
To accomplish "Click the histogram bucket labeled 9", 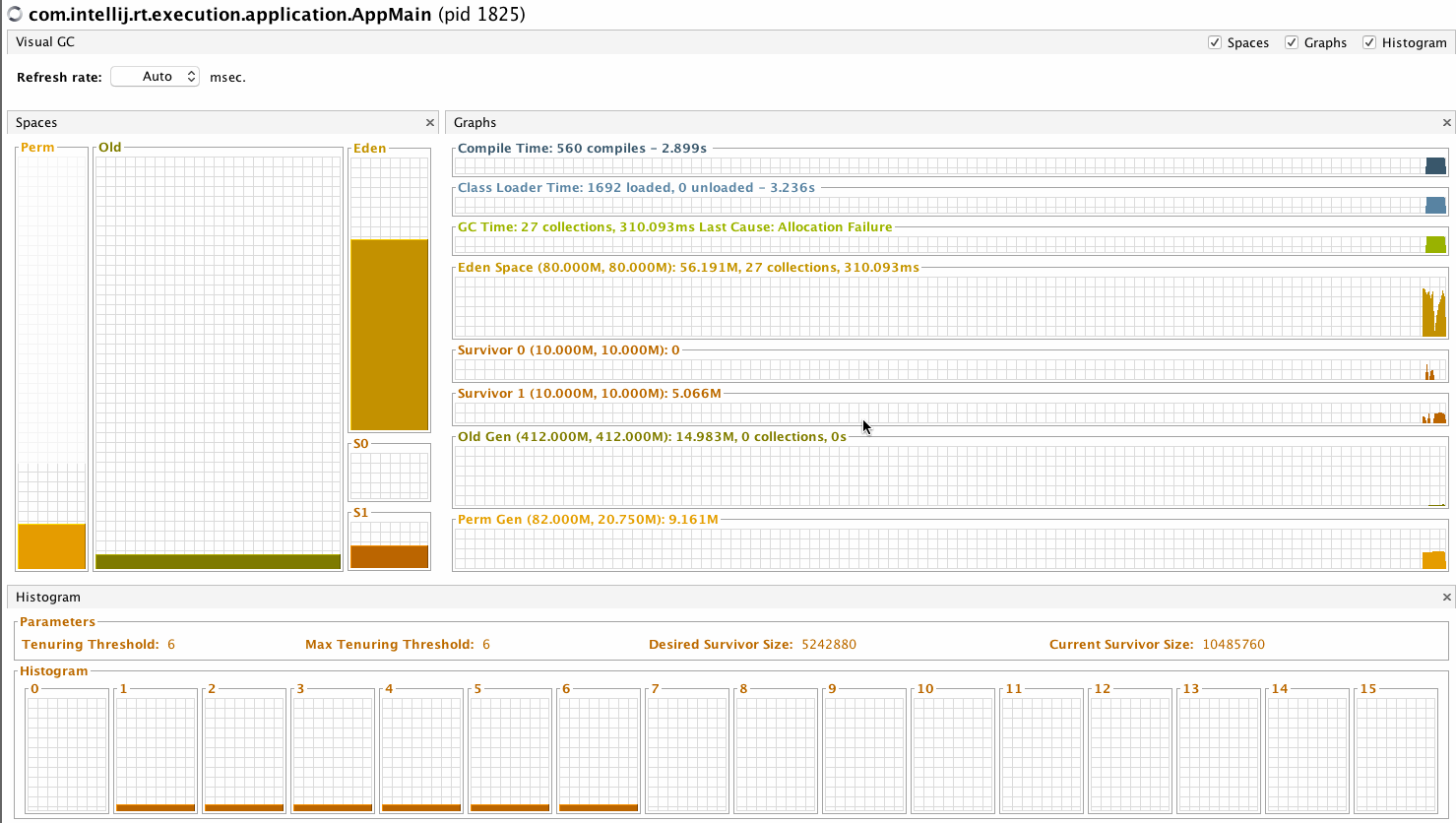I will pos(864,753).
